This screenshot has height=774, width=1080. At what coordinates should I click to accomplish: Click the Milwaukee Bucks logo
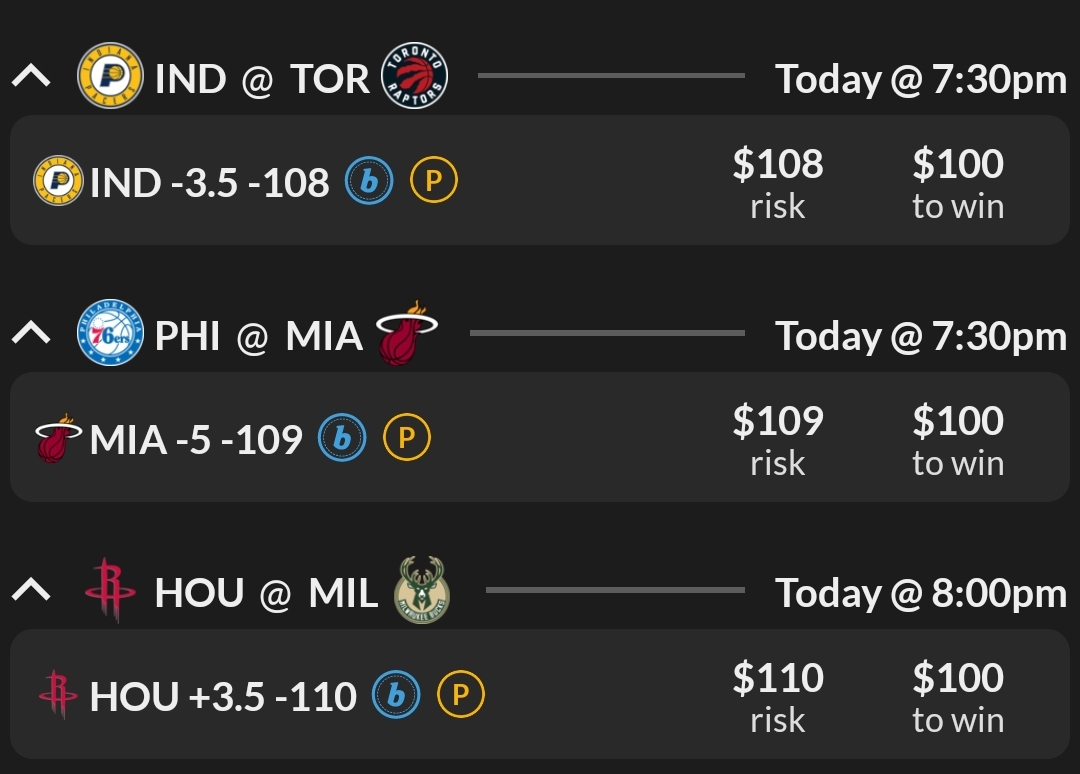(x=421, y=591)
